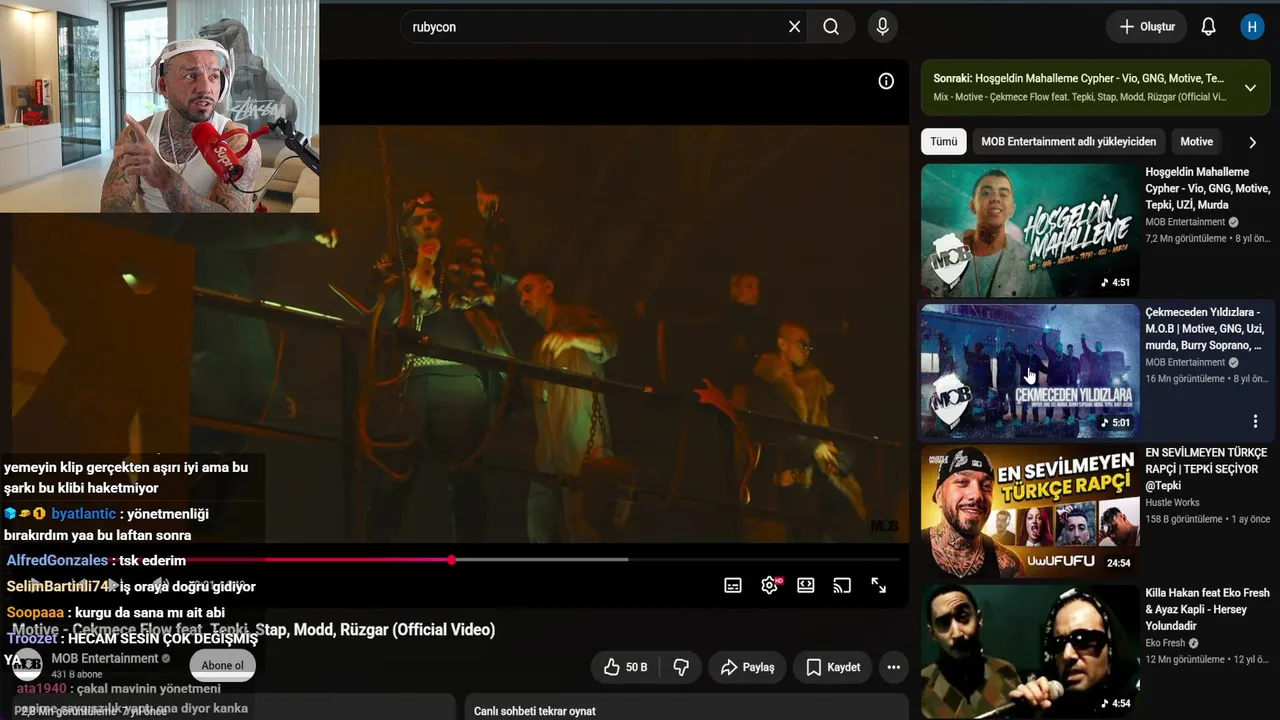Viewport: 1280px width, 720px height.
Task: Dislike the video
Action: click(681, 667)
